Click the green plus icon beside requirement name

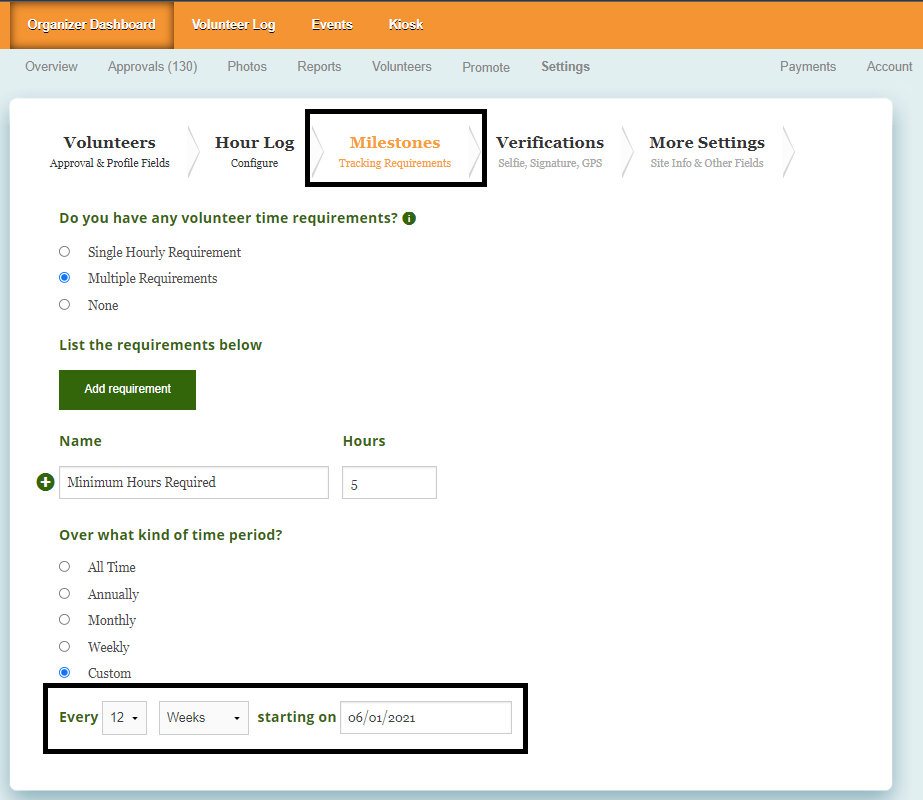[x=45, y=482]
